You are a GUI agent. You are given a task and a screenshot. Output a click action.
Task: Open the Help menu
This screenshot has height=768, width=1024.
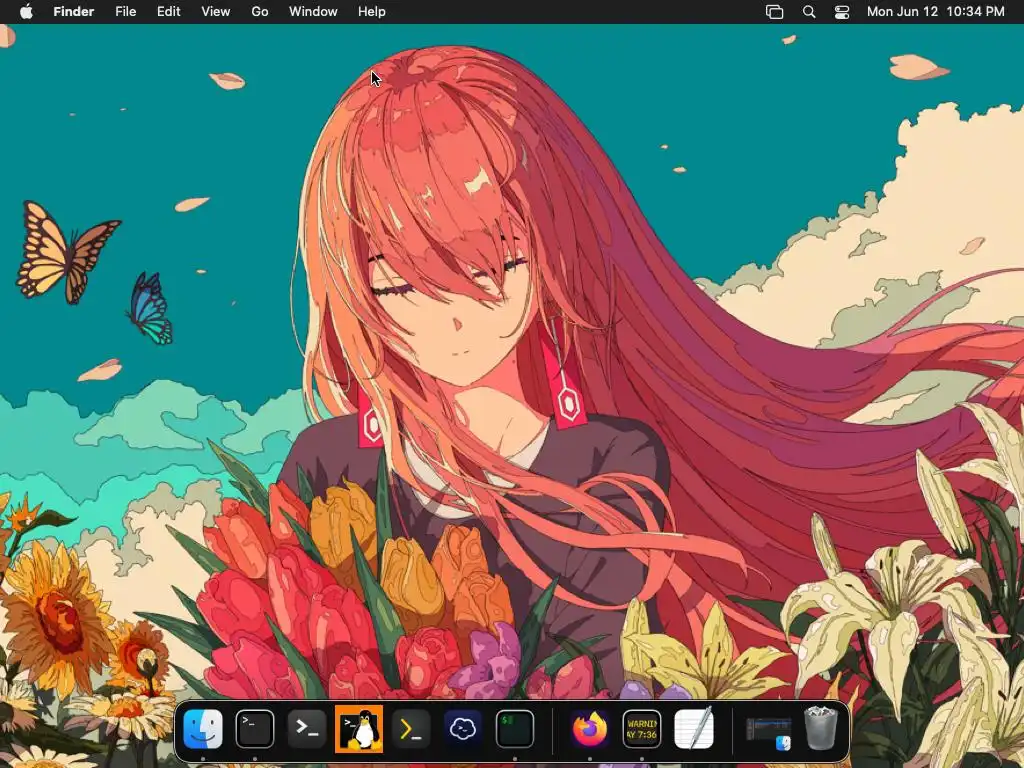click(x=372, y=12)
